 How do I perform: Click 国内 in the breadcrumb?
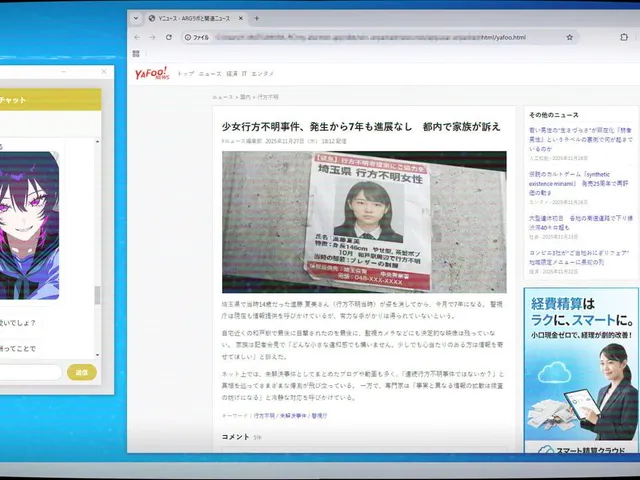point(245,97)
